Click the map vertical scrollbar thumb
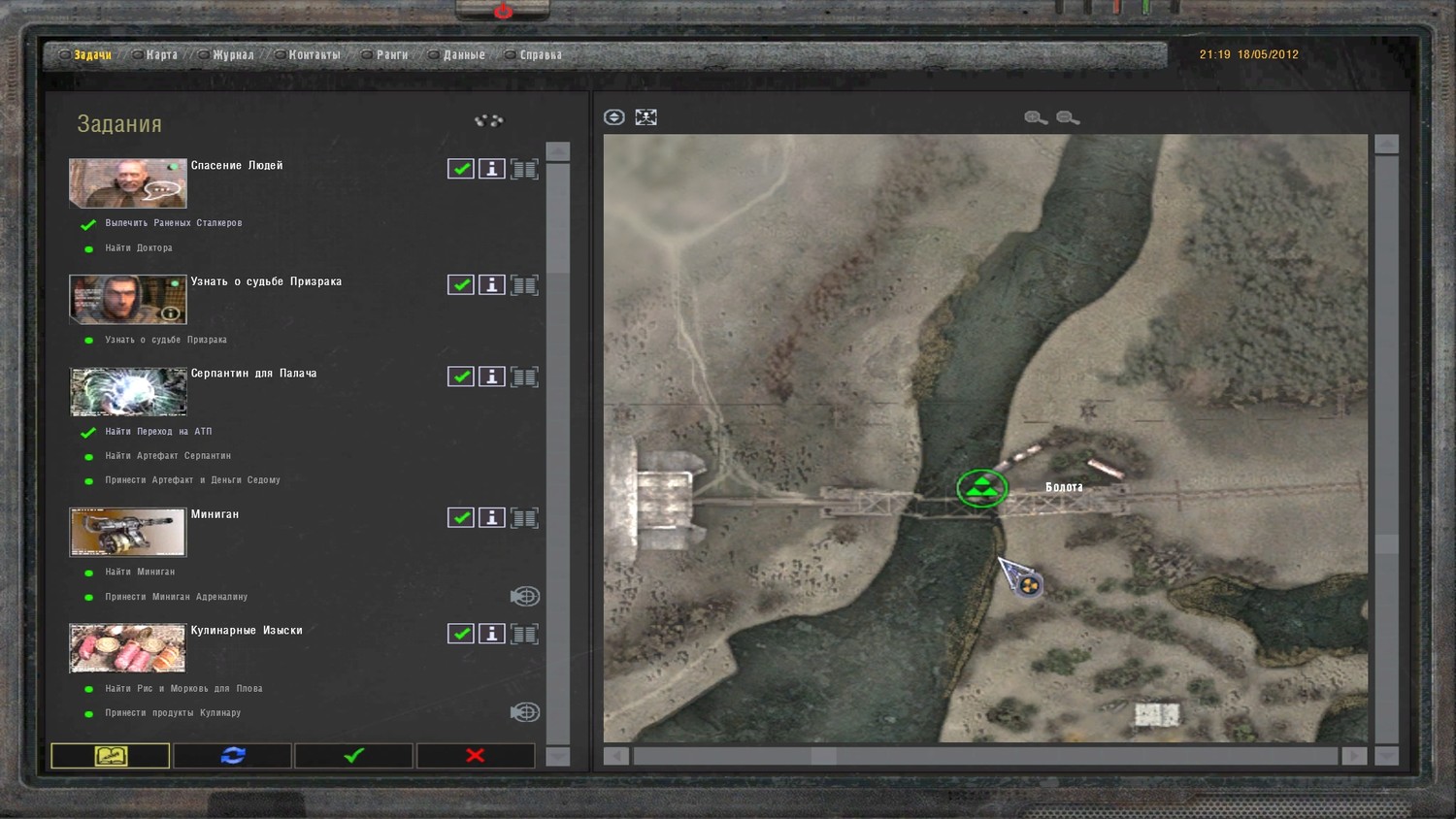Screen dimensions: 1456x819 tap(1387, 543)
